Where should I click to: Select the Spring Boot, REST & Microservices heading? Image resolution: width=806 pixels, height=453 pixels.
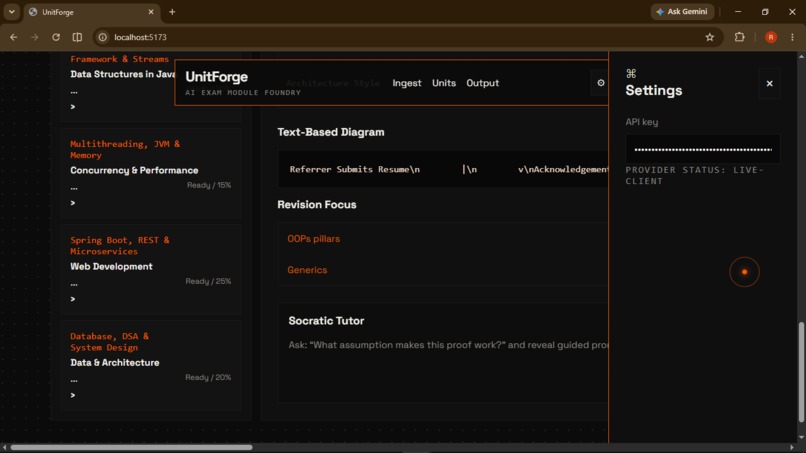pos(120,245)
